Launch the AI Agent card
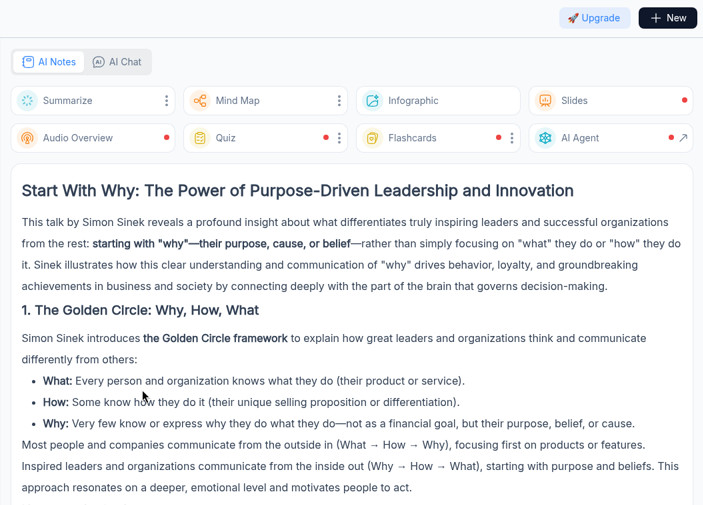The image size is (703, 505). pyautogui.click(x=611, y=138)
